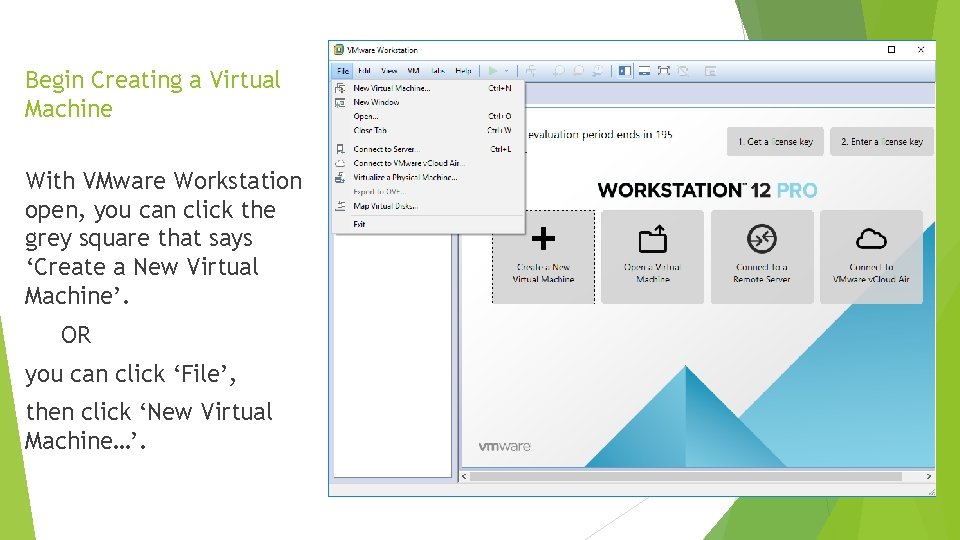Click the '1. Get a license key' button
This screenshot has height=540, width=960.
[775, 141]
